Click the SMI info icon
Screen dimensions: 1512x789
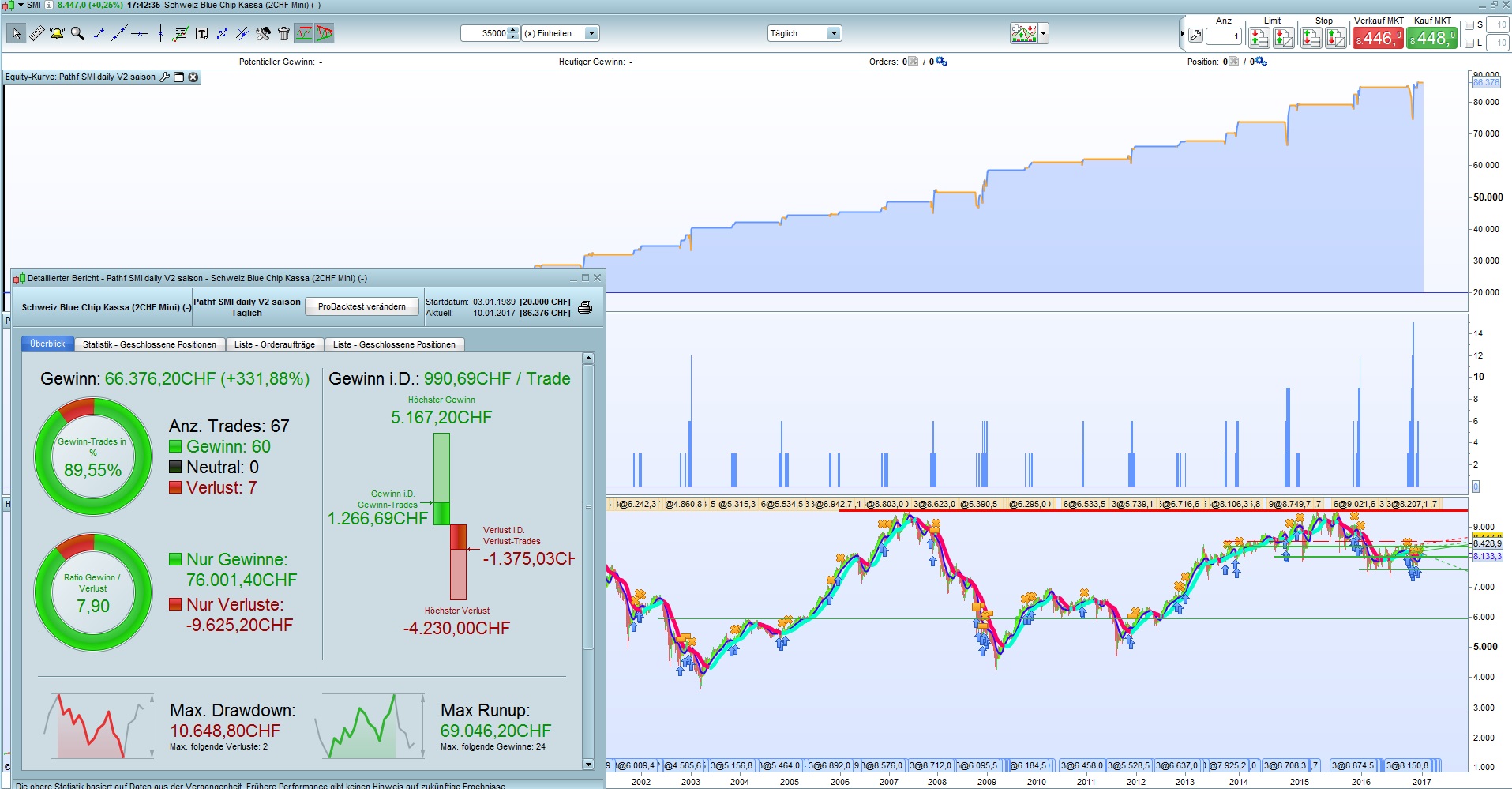pos(49,5)
